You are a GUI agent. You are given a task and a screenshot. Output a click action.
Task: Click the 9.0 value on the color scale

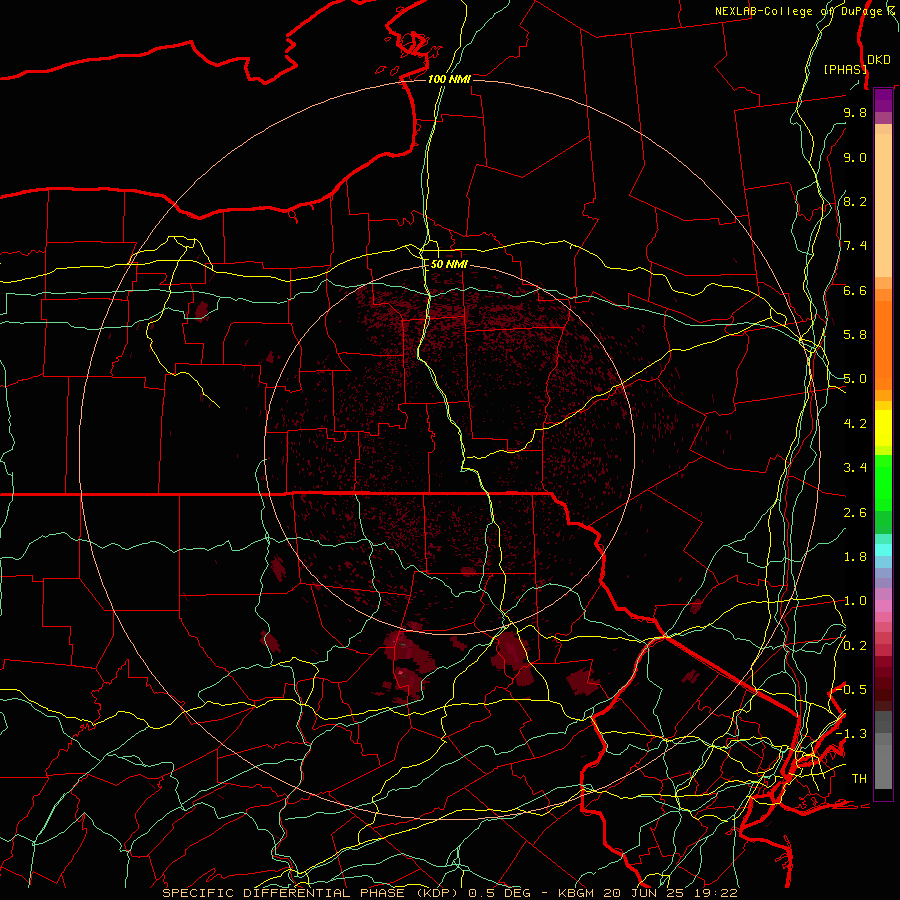click(x=855, y=157)
